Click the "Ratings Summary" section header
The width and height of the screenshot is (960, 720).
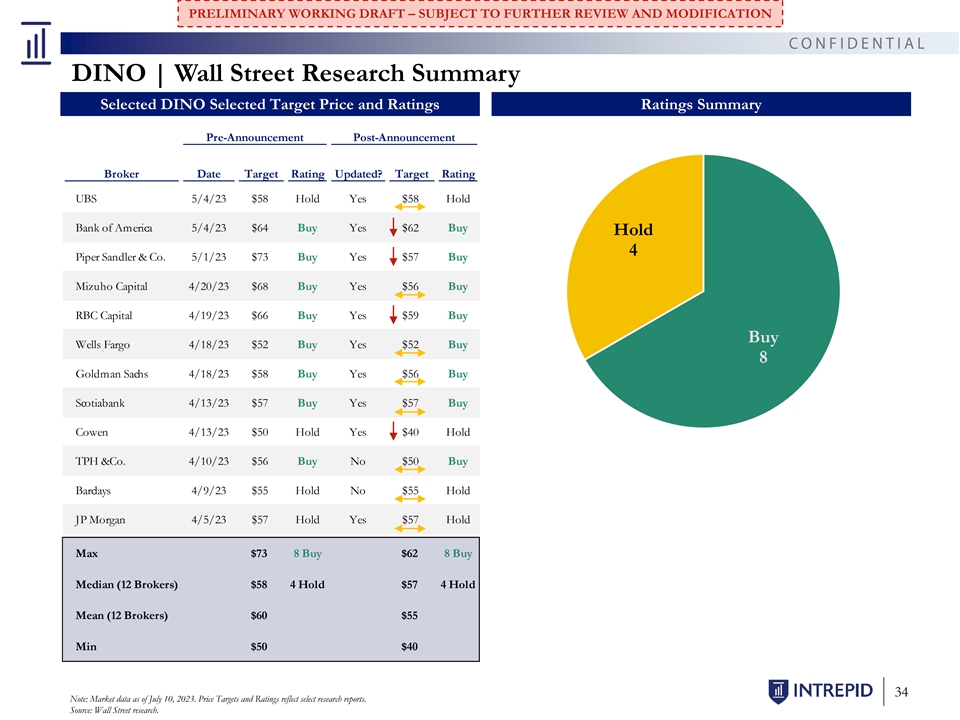pyautogui.click(x=701, y=104)
